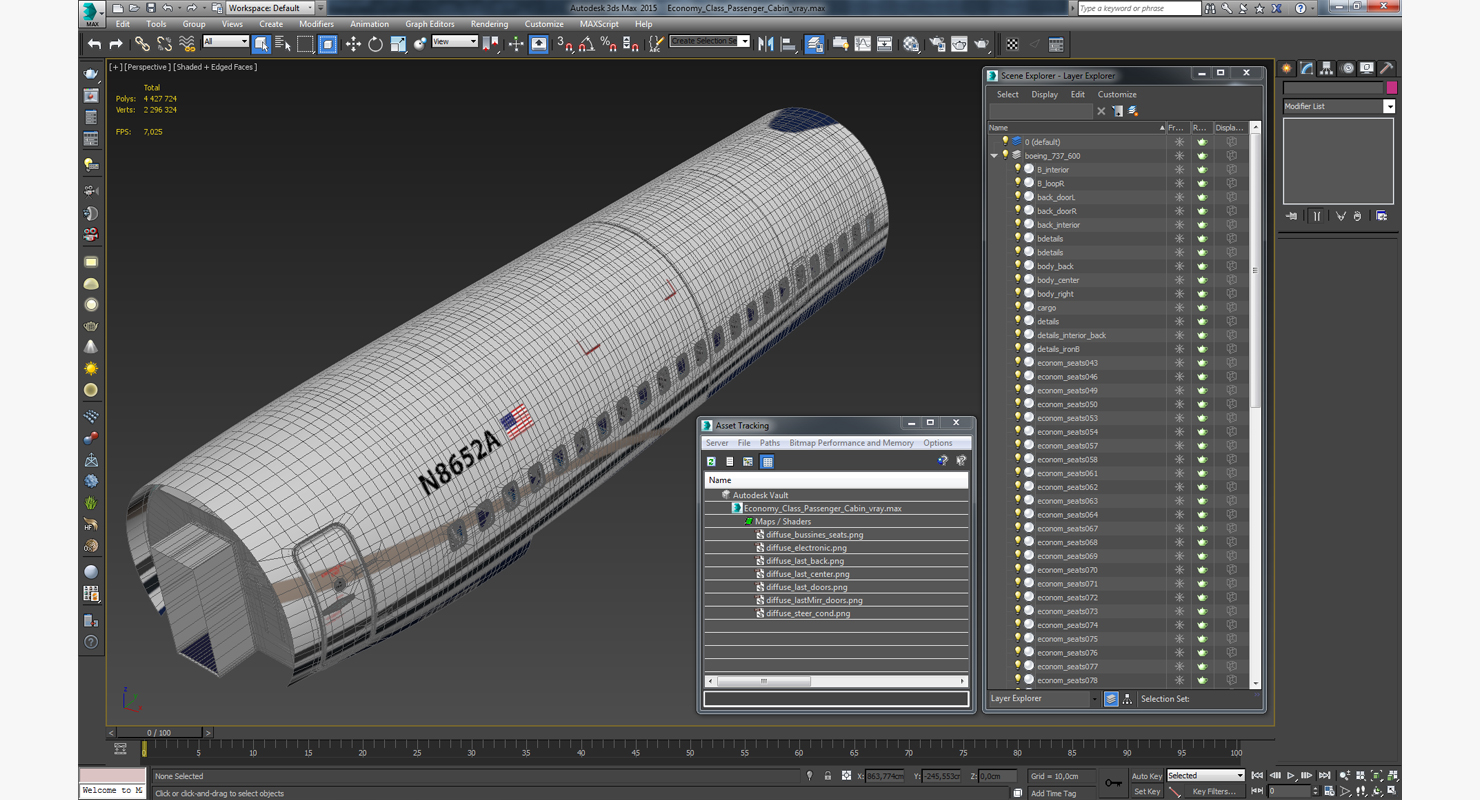Activate the Select and Move tool
This screenshot has width=1480, height=800.
[353, 44]
